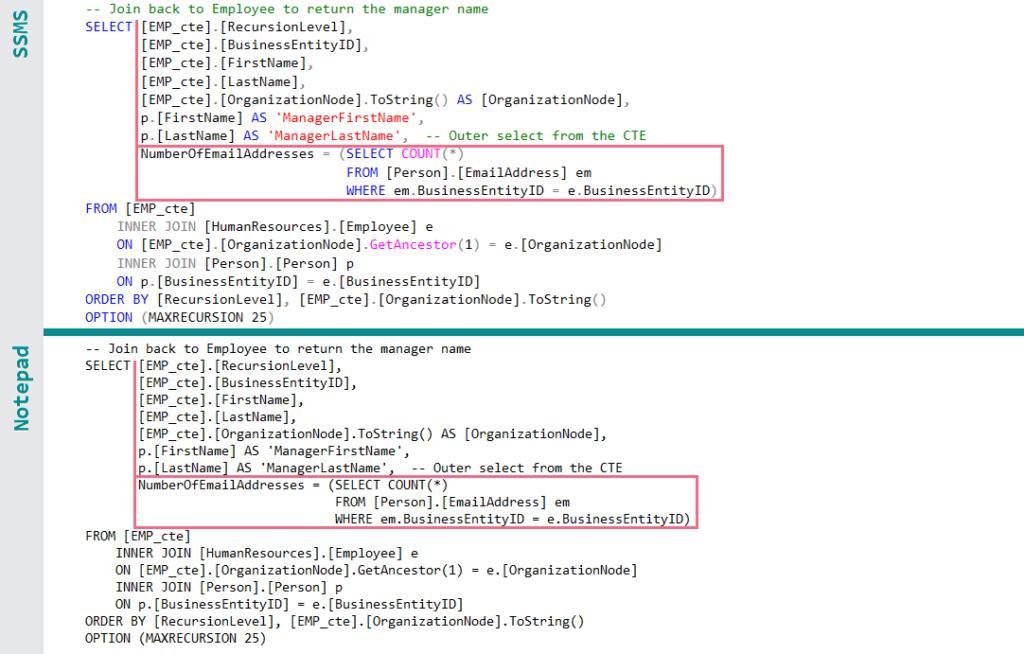Click the red 'ManagerLastName' string in SSMS

click(334, 136)
